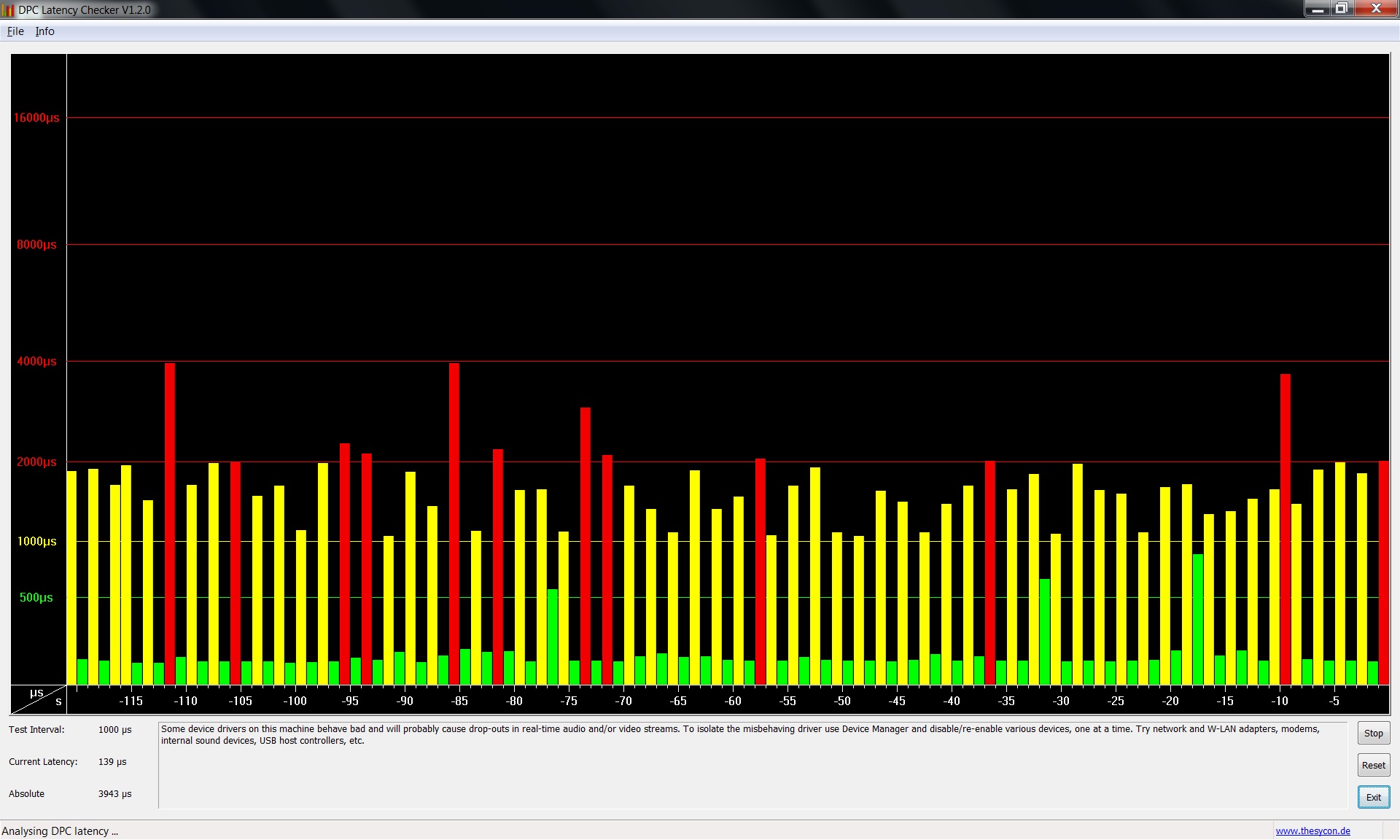
Task: Click the 16000µs axis label
Action: coord(36,118)
